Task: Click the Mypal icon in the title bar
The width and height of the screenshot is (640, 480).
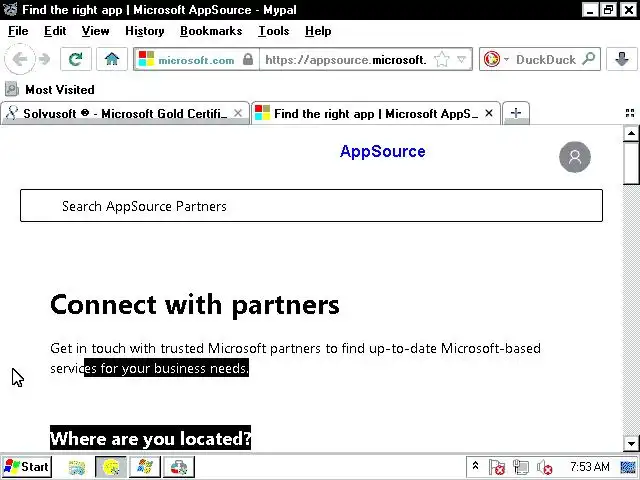Action: pyautogui.click(x=9, y=9)
